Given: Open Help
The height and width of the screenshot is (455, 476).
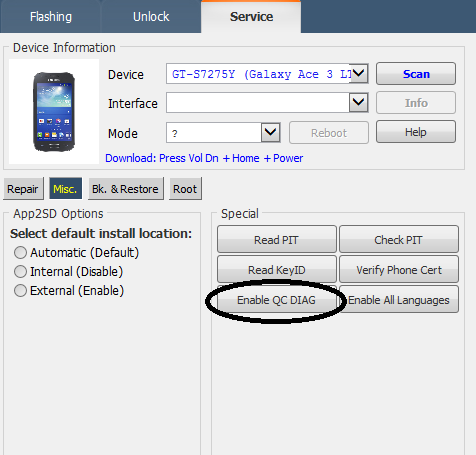Looking at the screenshot, I should (x=416, y=132).
